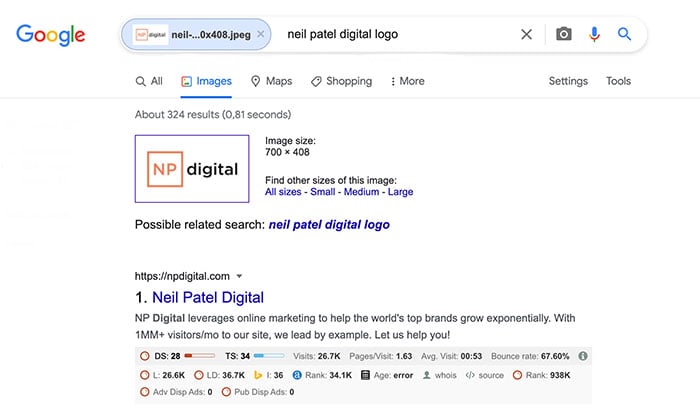Open search by image camera icon
700x420 pixels.
point(563,34)
